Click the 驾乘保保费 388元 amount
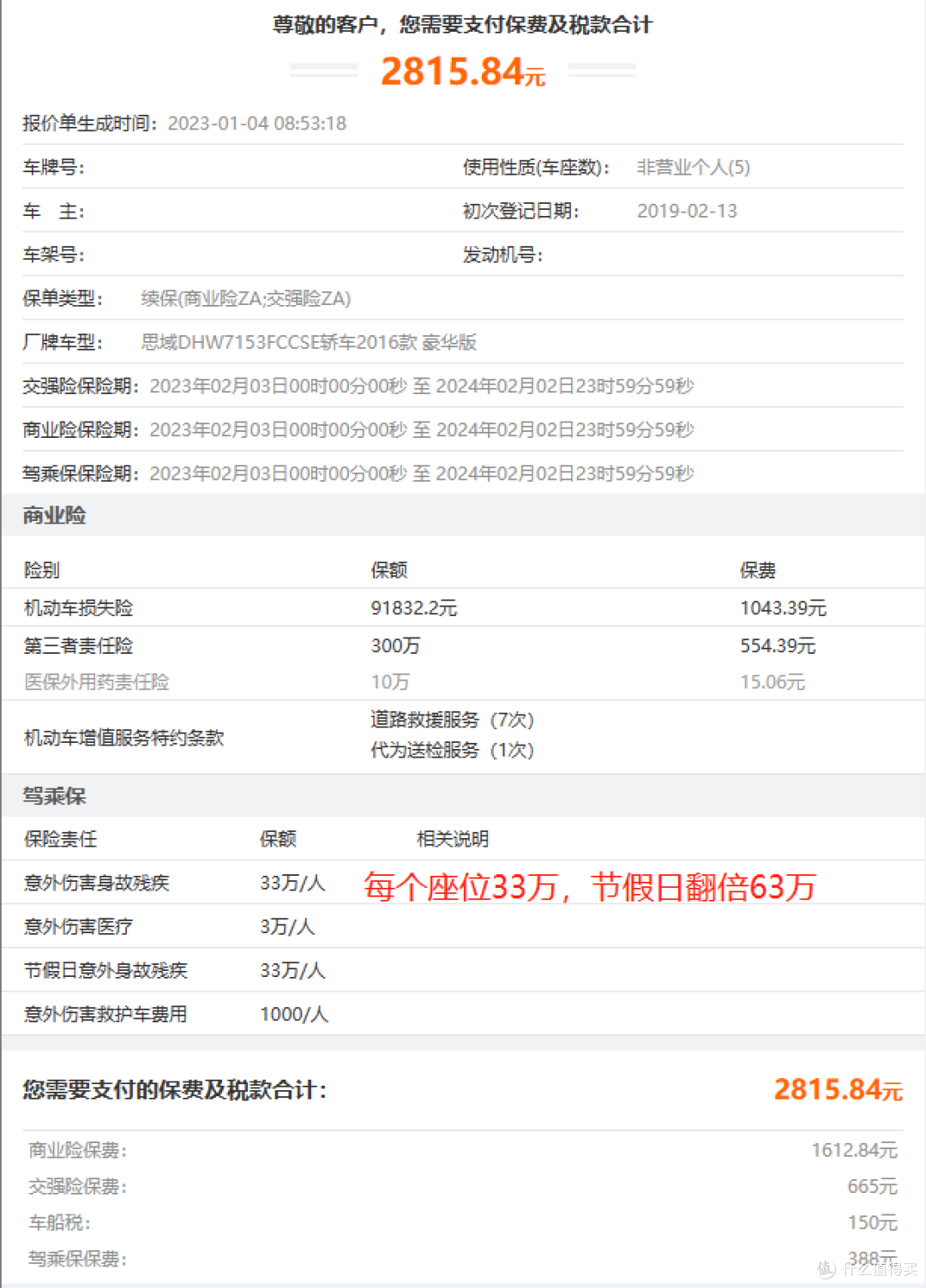This screenshot has width=926, height=1288. pyautogui.click(x=872, y=1258)
